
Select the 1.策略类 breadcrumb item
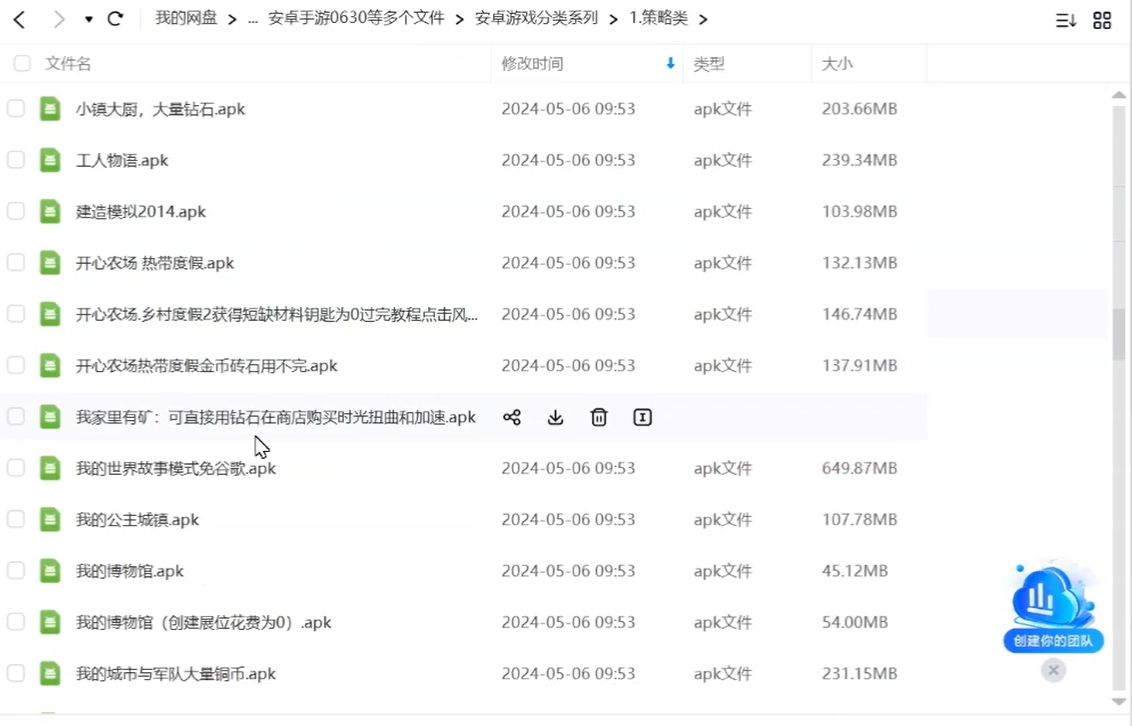pyautogui.click(x=658, y=19)
